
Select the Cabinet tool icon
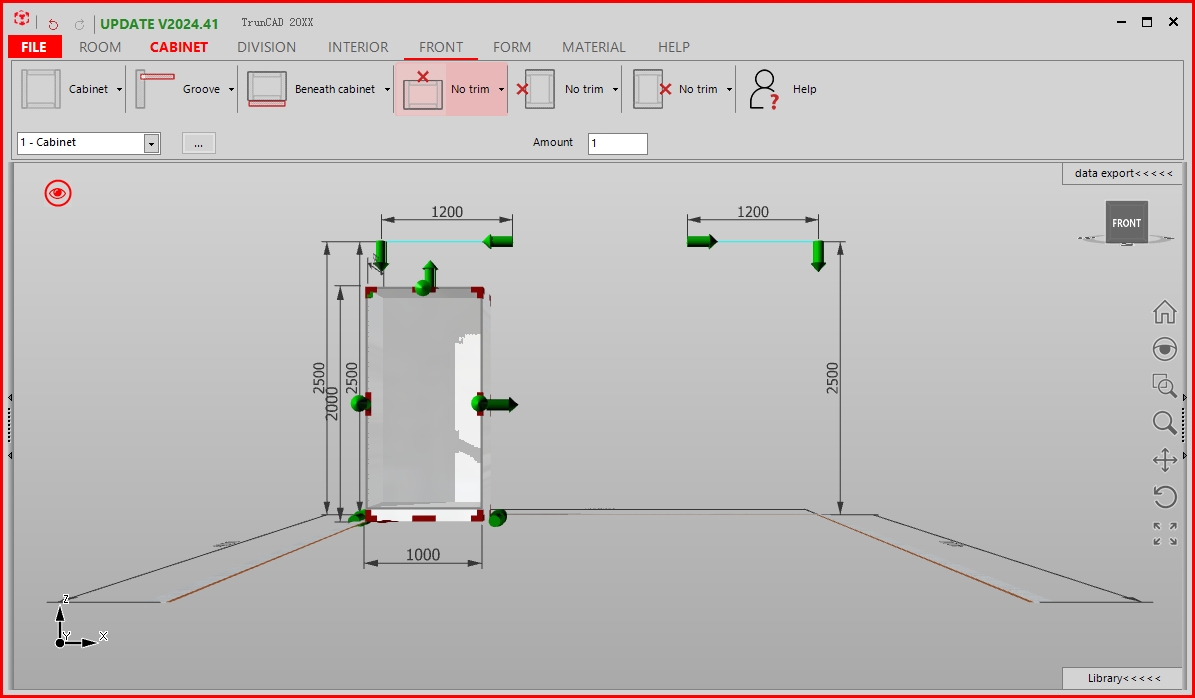(x=40, y=89)
